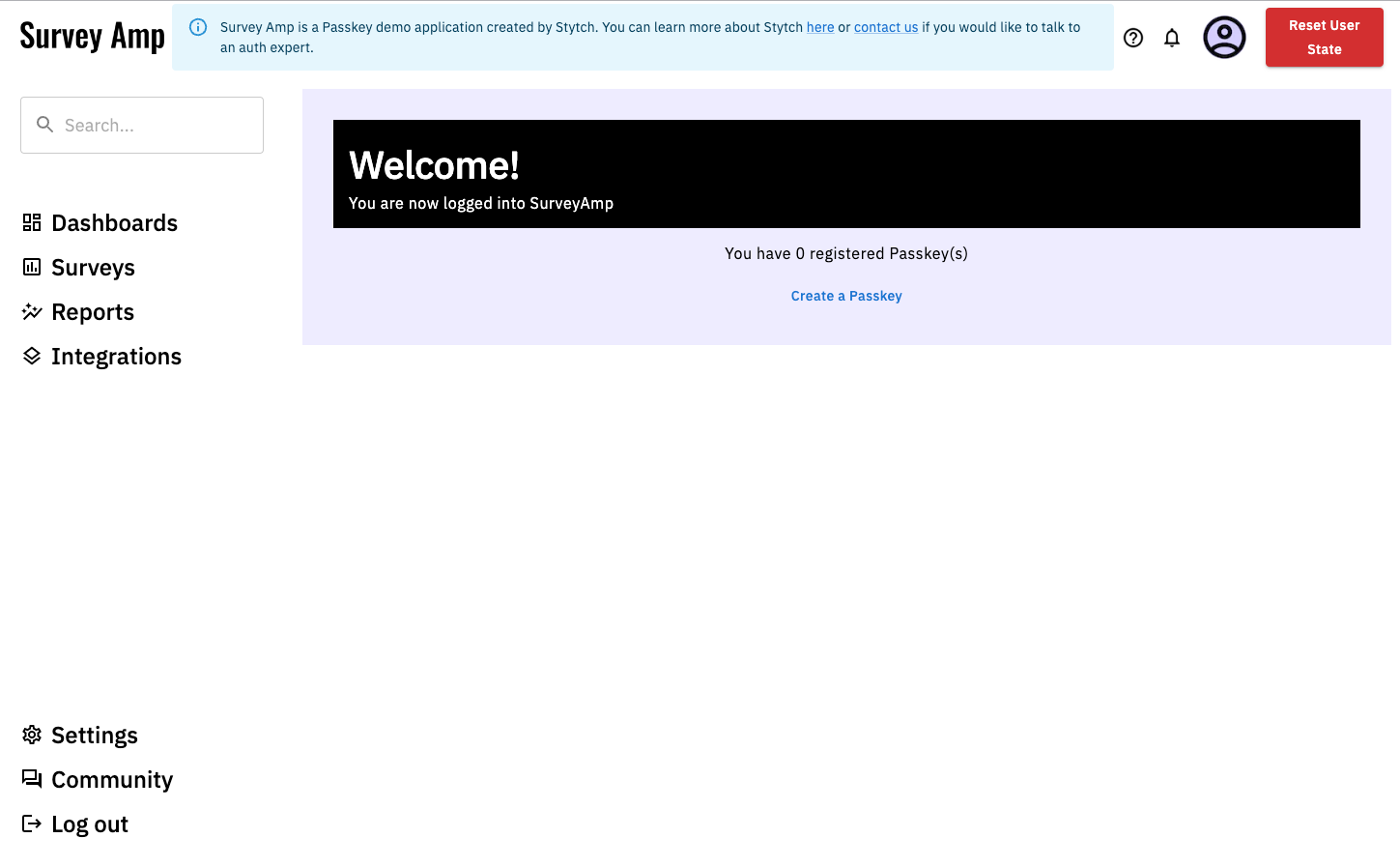
Task: Visit the Community page
Action: tap(112, 780)
